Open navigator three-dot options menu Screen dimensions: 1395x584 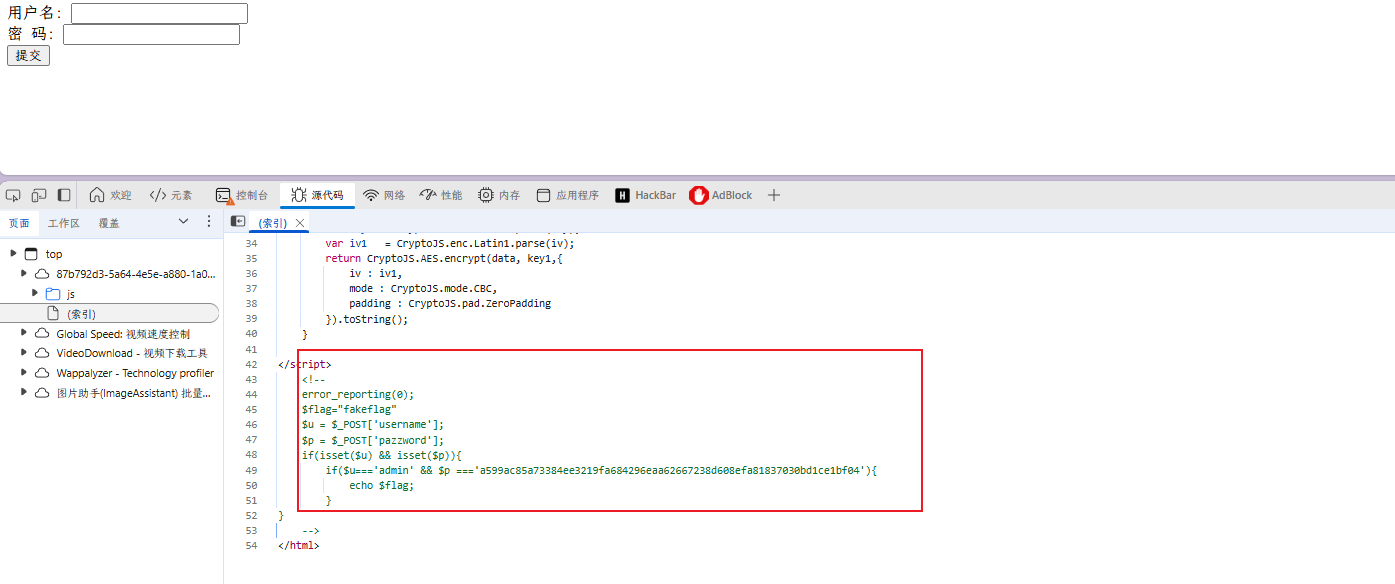pos(208,222)
